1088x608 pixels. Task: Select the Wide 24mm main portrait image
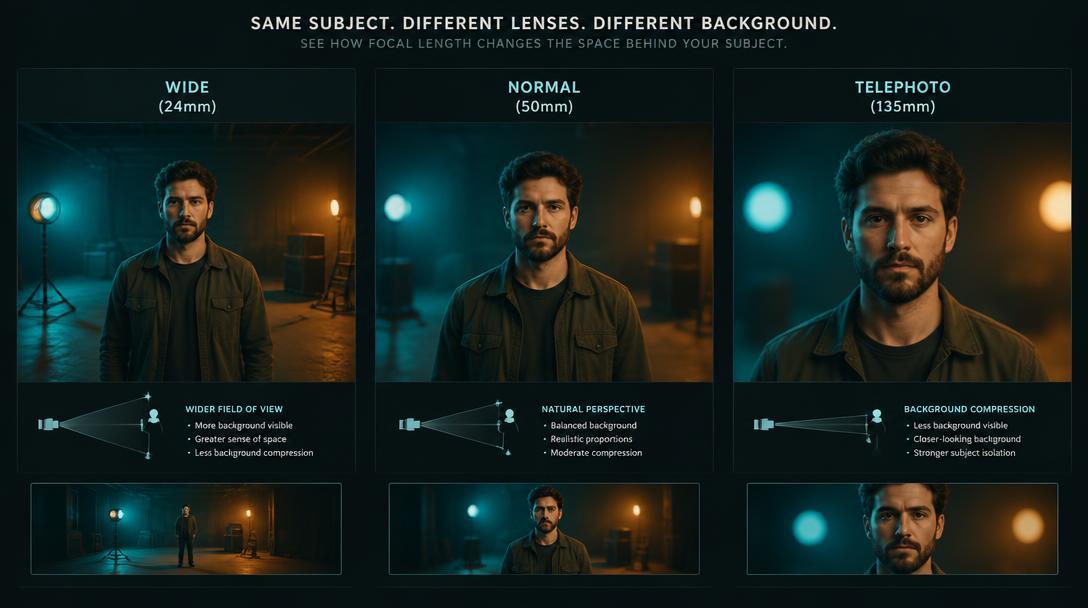coord(187,253)
